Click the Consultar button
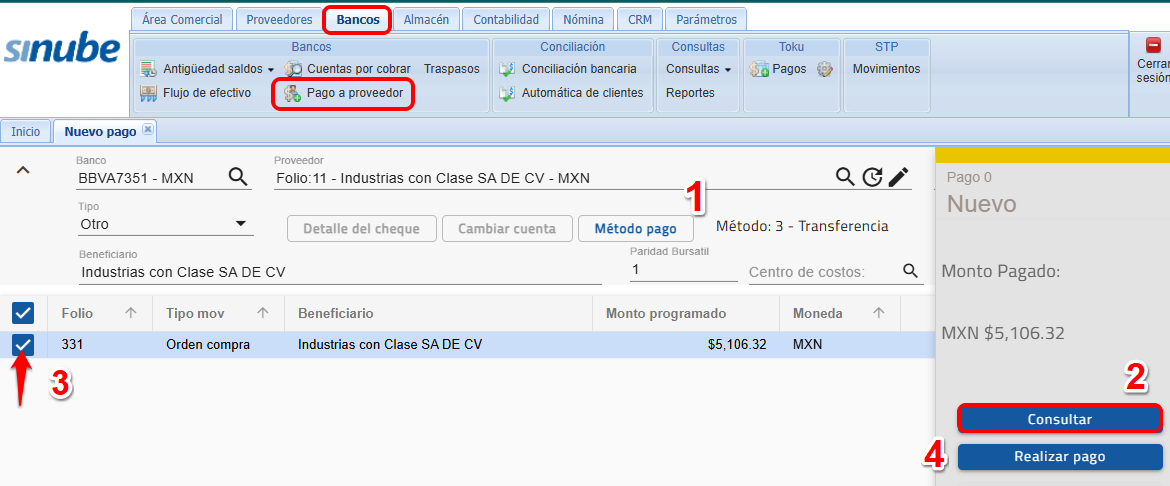Viewport: 1170px width, 486px height. 1060,419
